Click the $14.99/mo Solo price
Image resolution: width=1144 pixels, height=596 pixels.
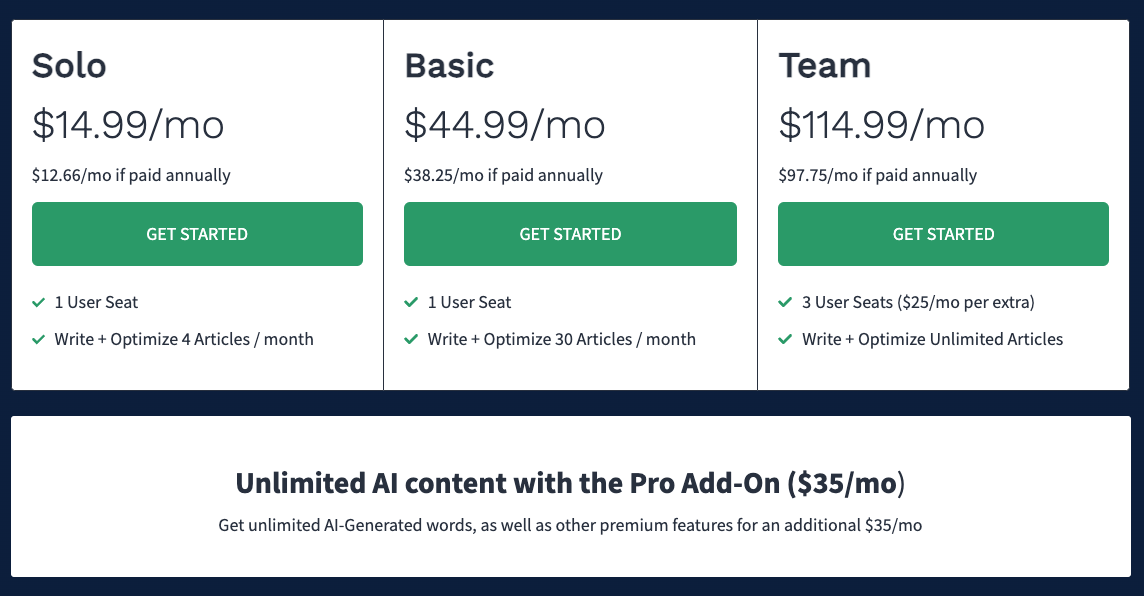(x=128, y=125)
